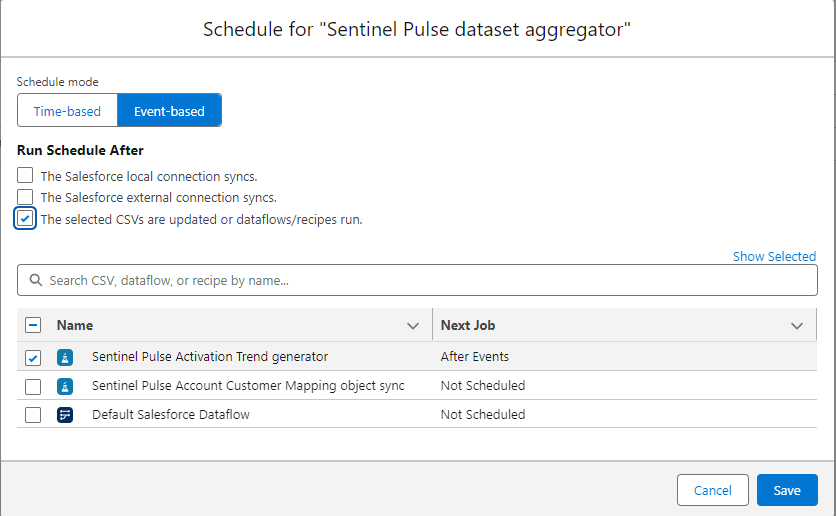
Task: Click 'selected CSVs are updated or dataflows/recipes run' label
Action: point(202,220)
